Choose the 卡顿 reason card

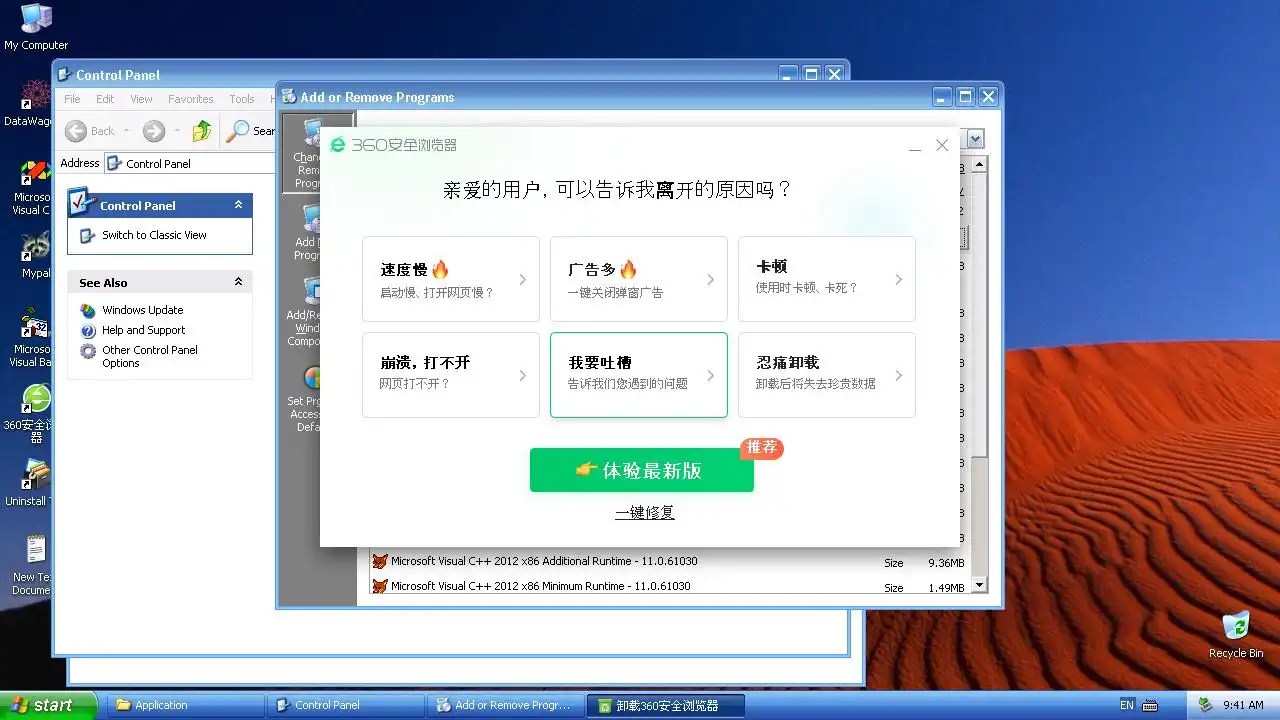point(827,279)
